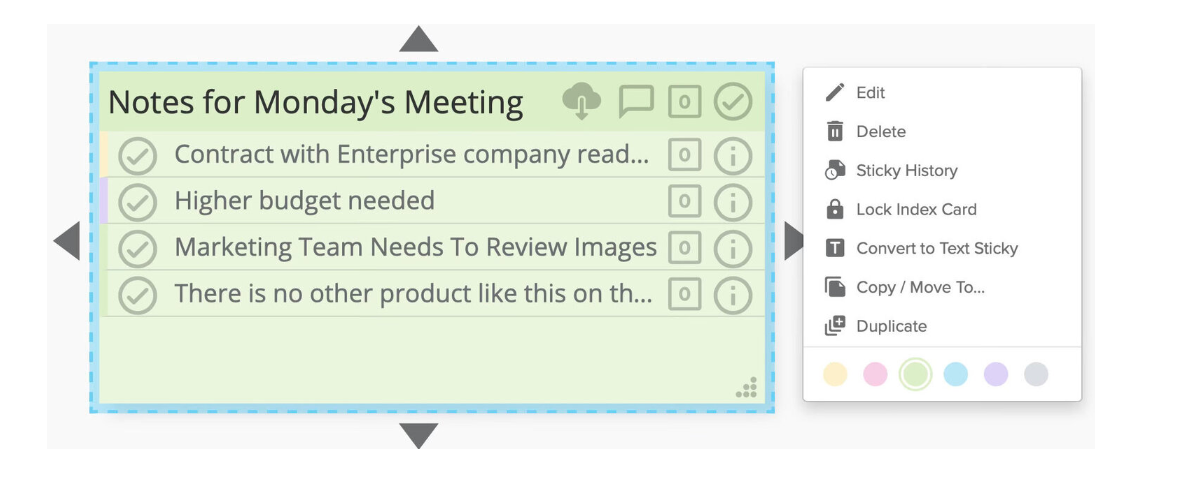1180x490 pixels.
Task: Click the upward arrow above the card
Action: point(418,39)
